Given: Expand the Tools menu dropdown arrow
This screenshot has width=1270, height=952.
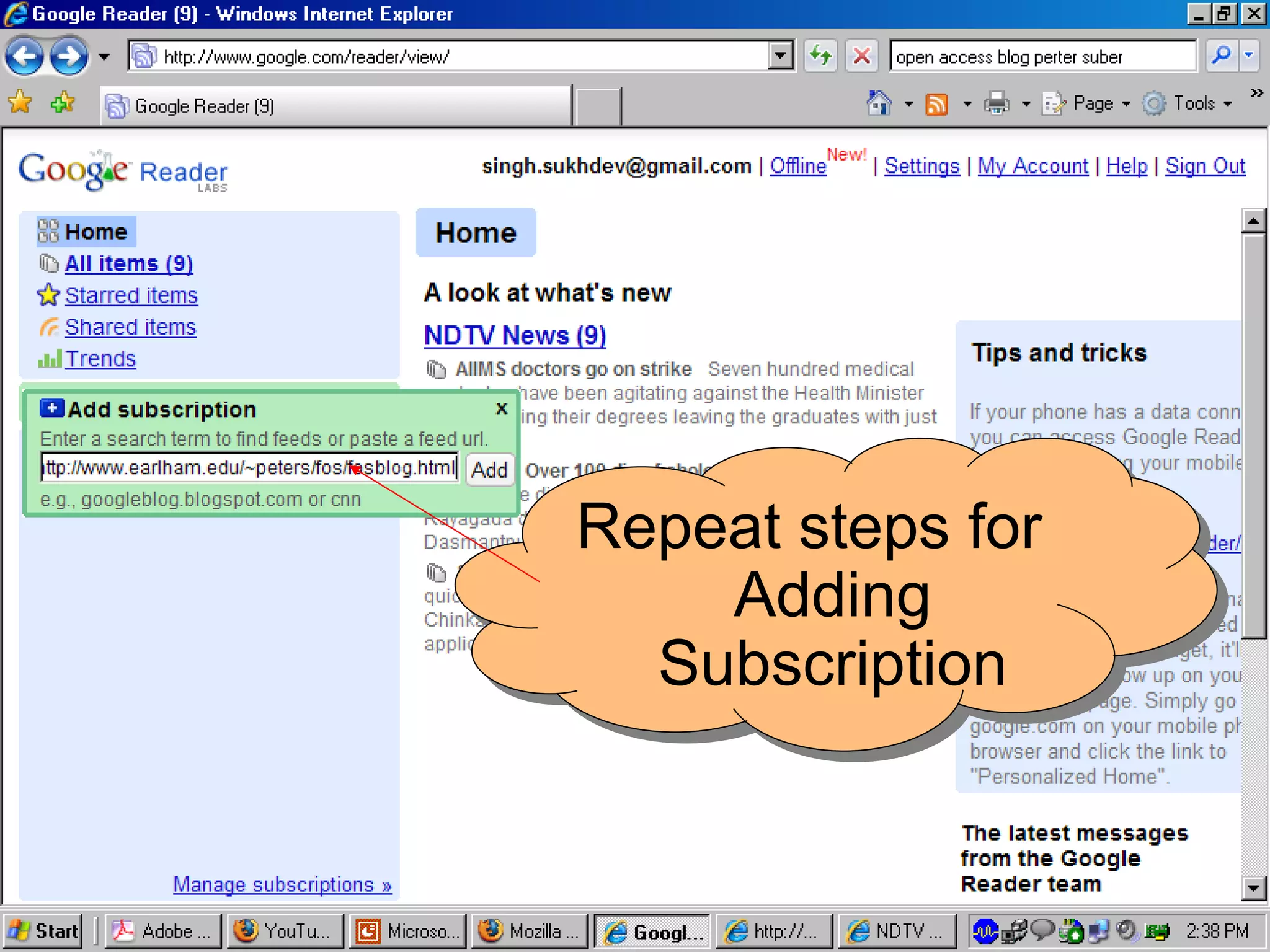Looking at the screenshot, I should pyautogui.click(x=1227, y=104).
